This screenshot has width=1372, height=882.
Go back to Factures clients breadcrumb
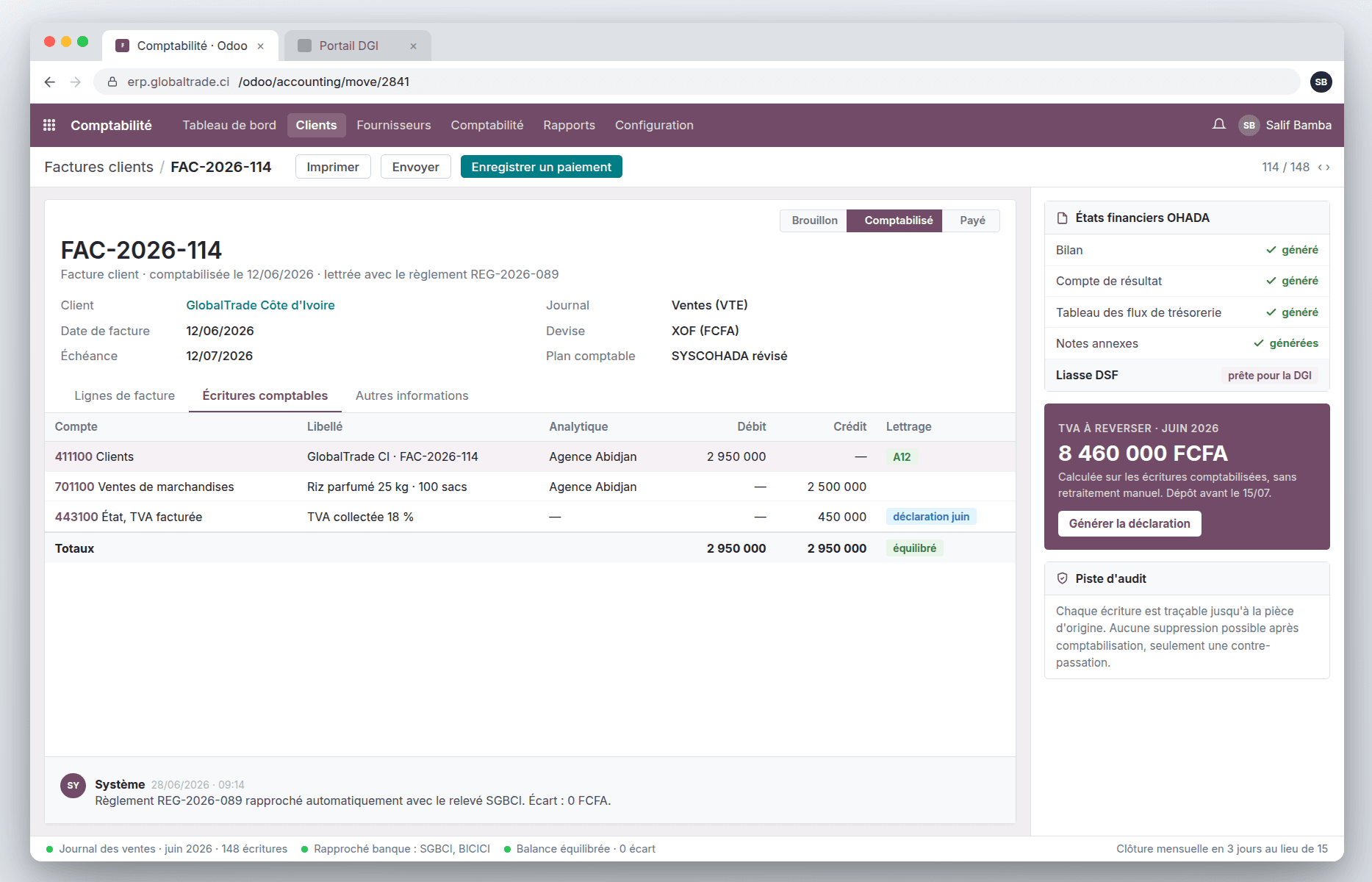(99, 167)
